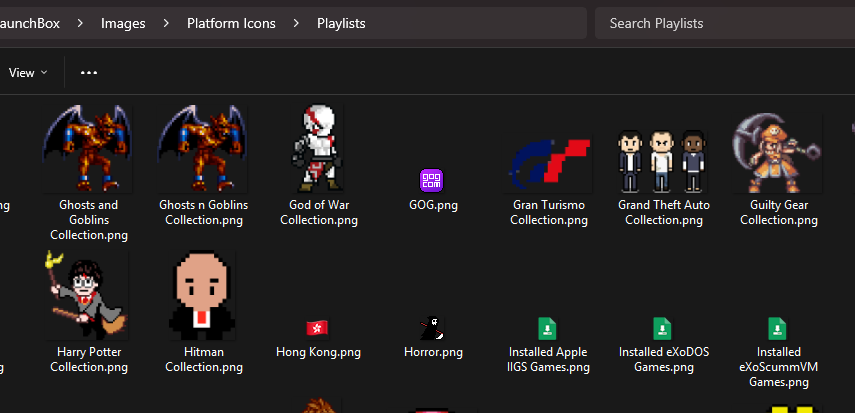Viewport: 855px width, 413px height.
Task: Select the Ghosts n Goblins Collection demon icon
Action: pos(203,148)
